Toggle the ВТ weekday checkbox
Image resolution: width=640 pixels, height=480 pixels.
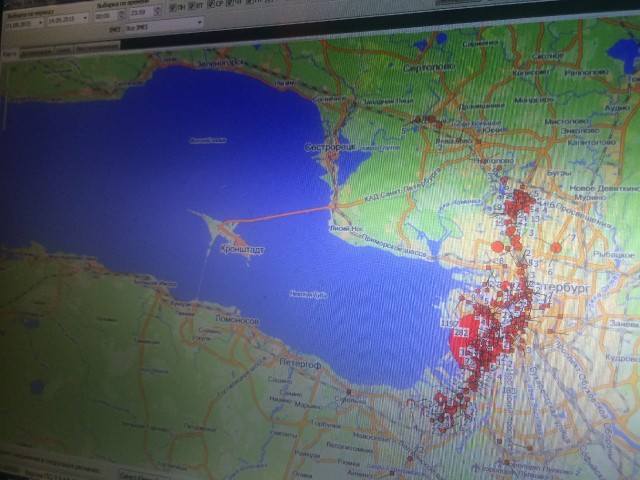pyautogui.click(x=190, y=7)
